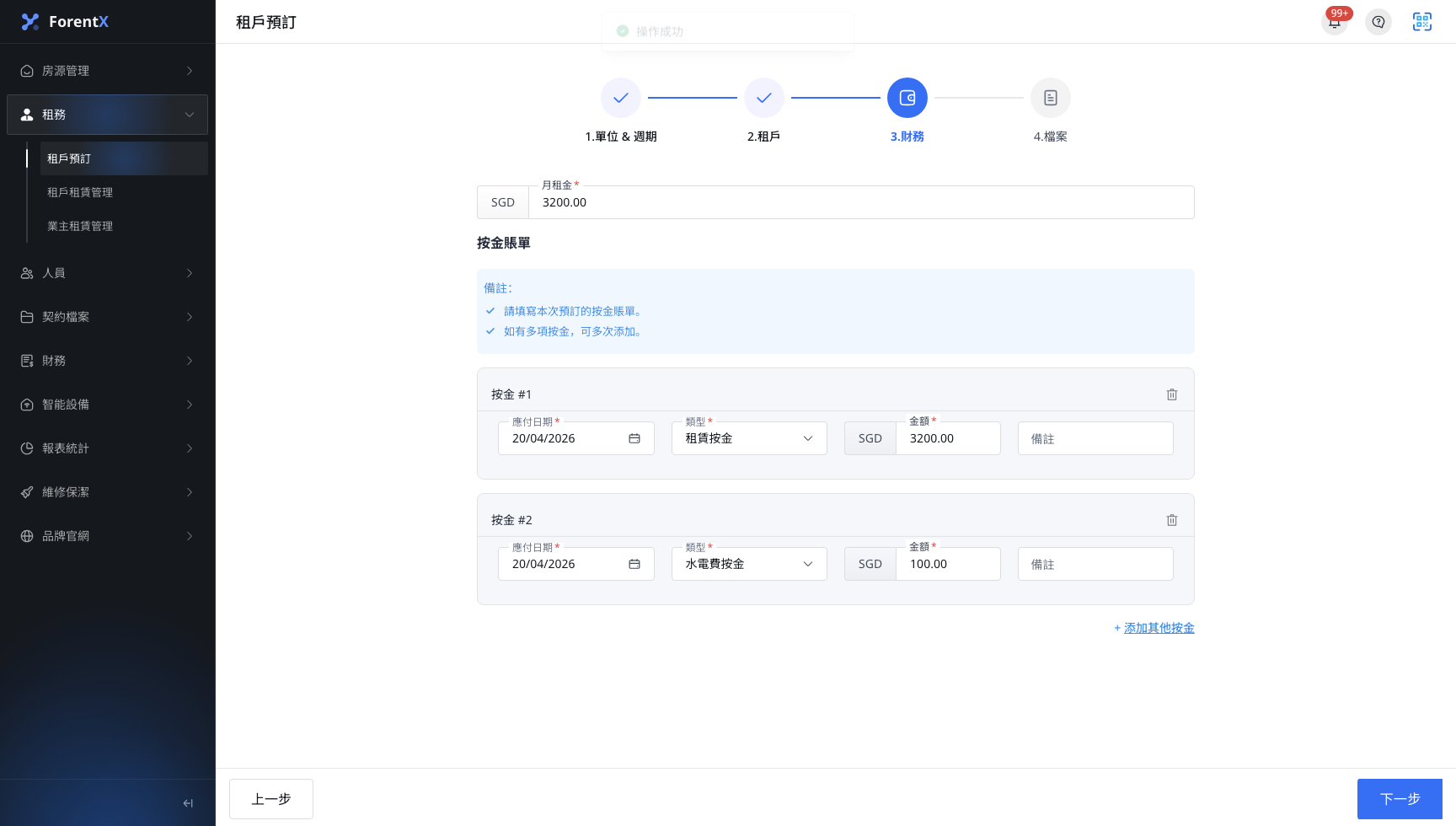This screenshot has height=826, width=1456.
Task: Open the help question mark icon
Action: [x=1378, y=22]
